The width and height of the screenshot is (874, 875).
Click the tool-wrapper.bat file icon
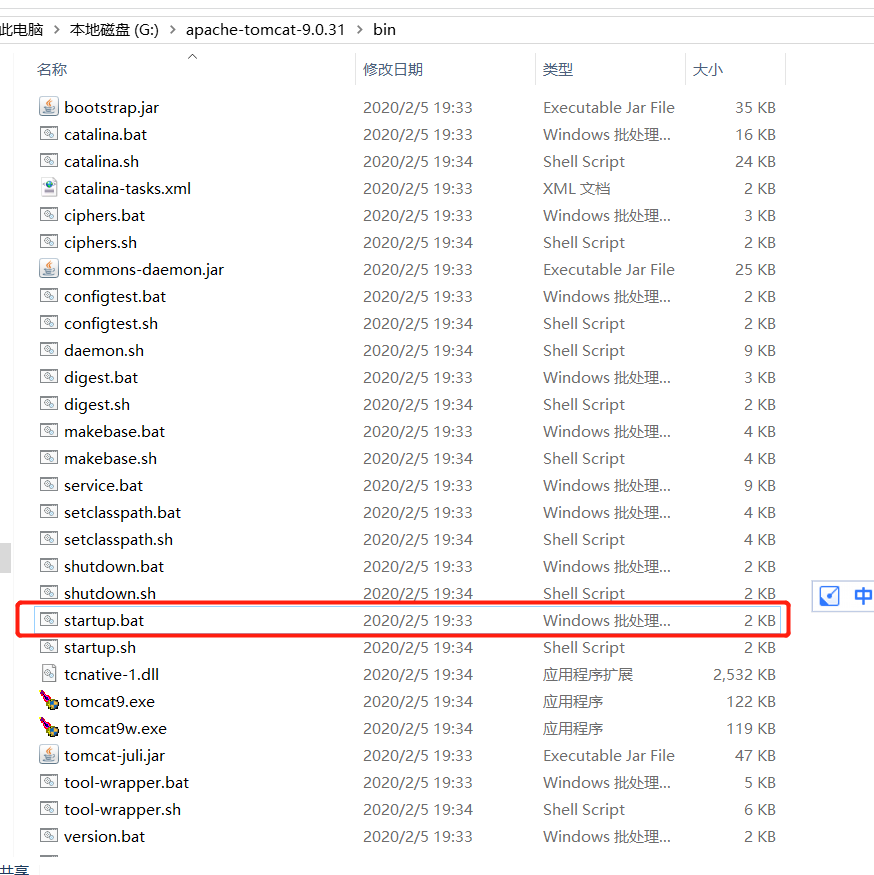tap(49, 781)
